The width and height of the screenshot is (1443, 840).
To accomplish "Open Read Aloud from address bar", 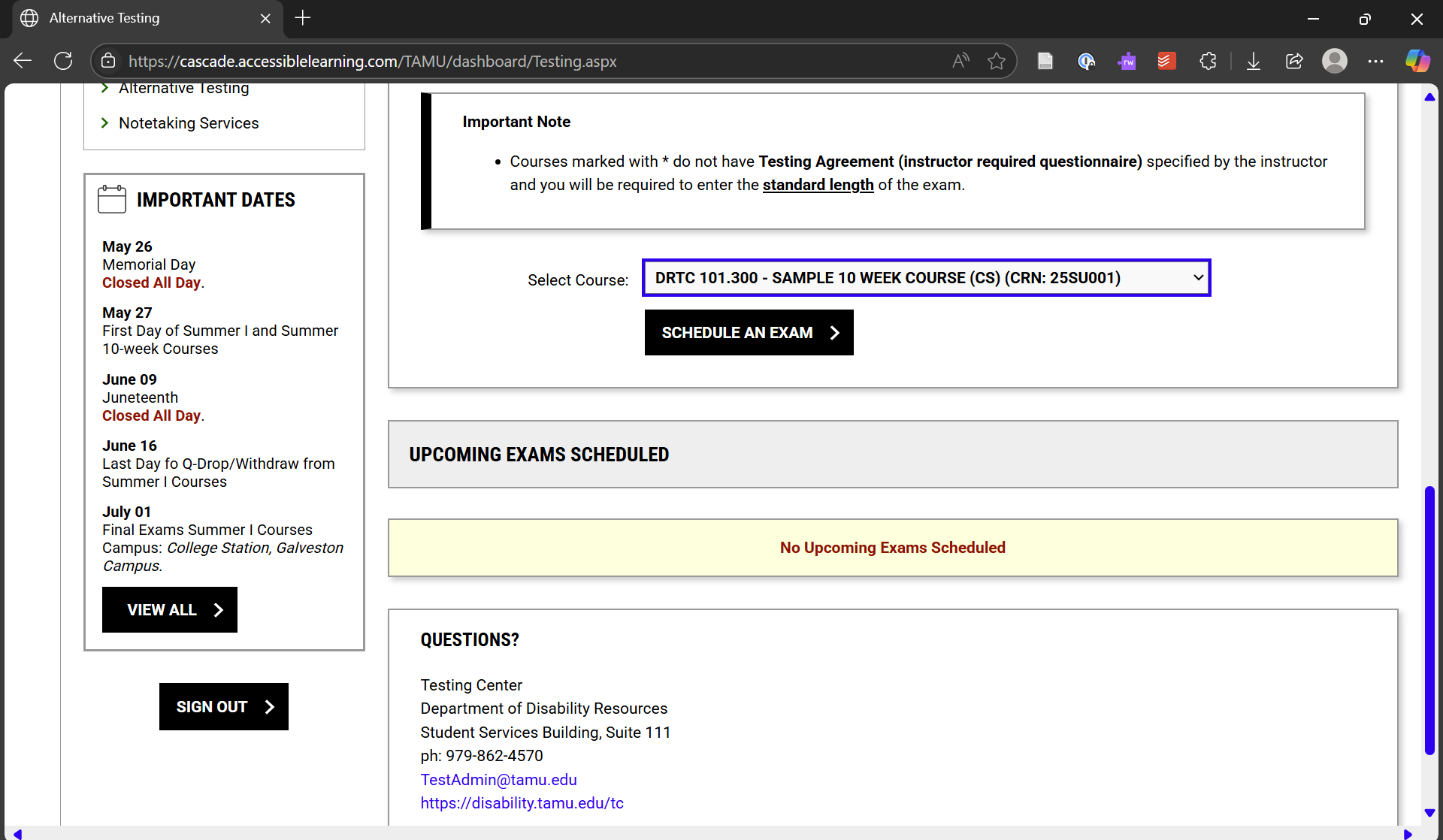I will click(960, 61).
